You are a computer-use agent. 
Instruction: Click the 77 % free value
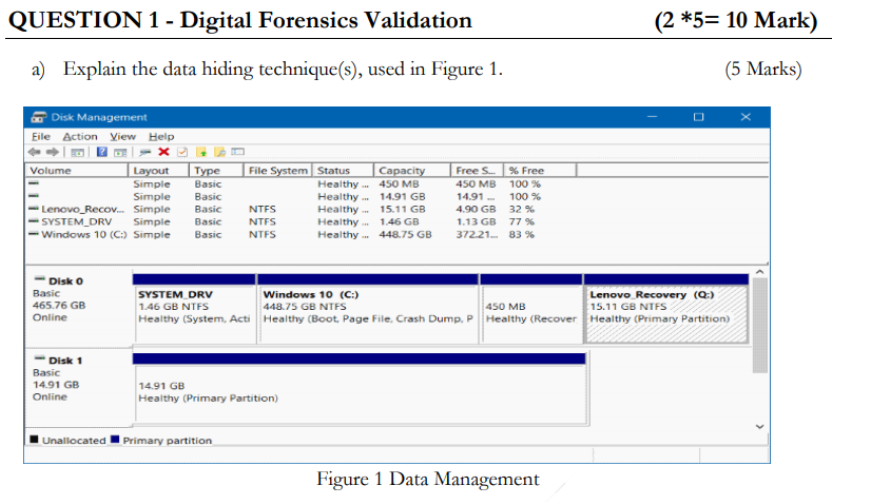click(521, 222)
